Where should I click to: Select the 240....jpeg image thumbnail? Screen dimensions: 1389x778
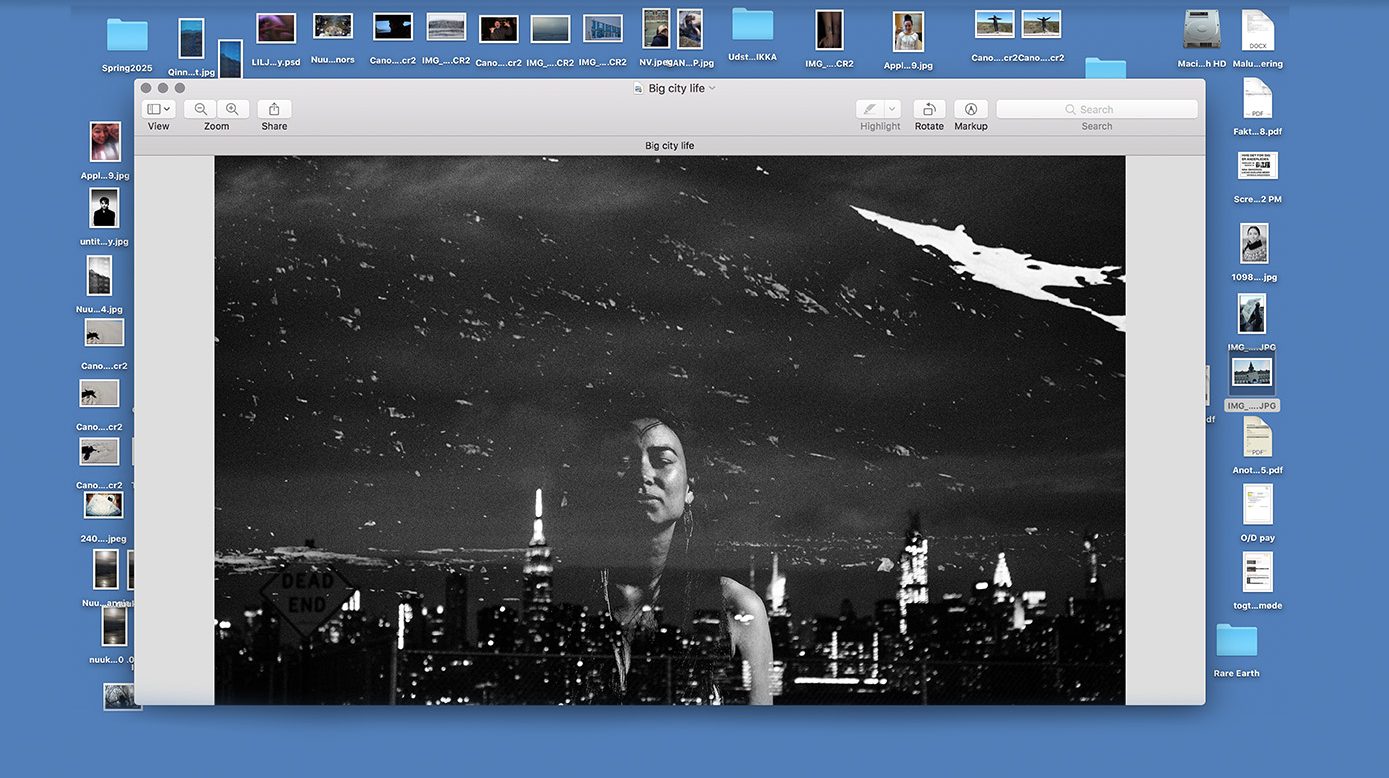pyautogui.click(x=104, y=505)
